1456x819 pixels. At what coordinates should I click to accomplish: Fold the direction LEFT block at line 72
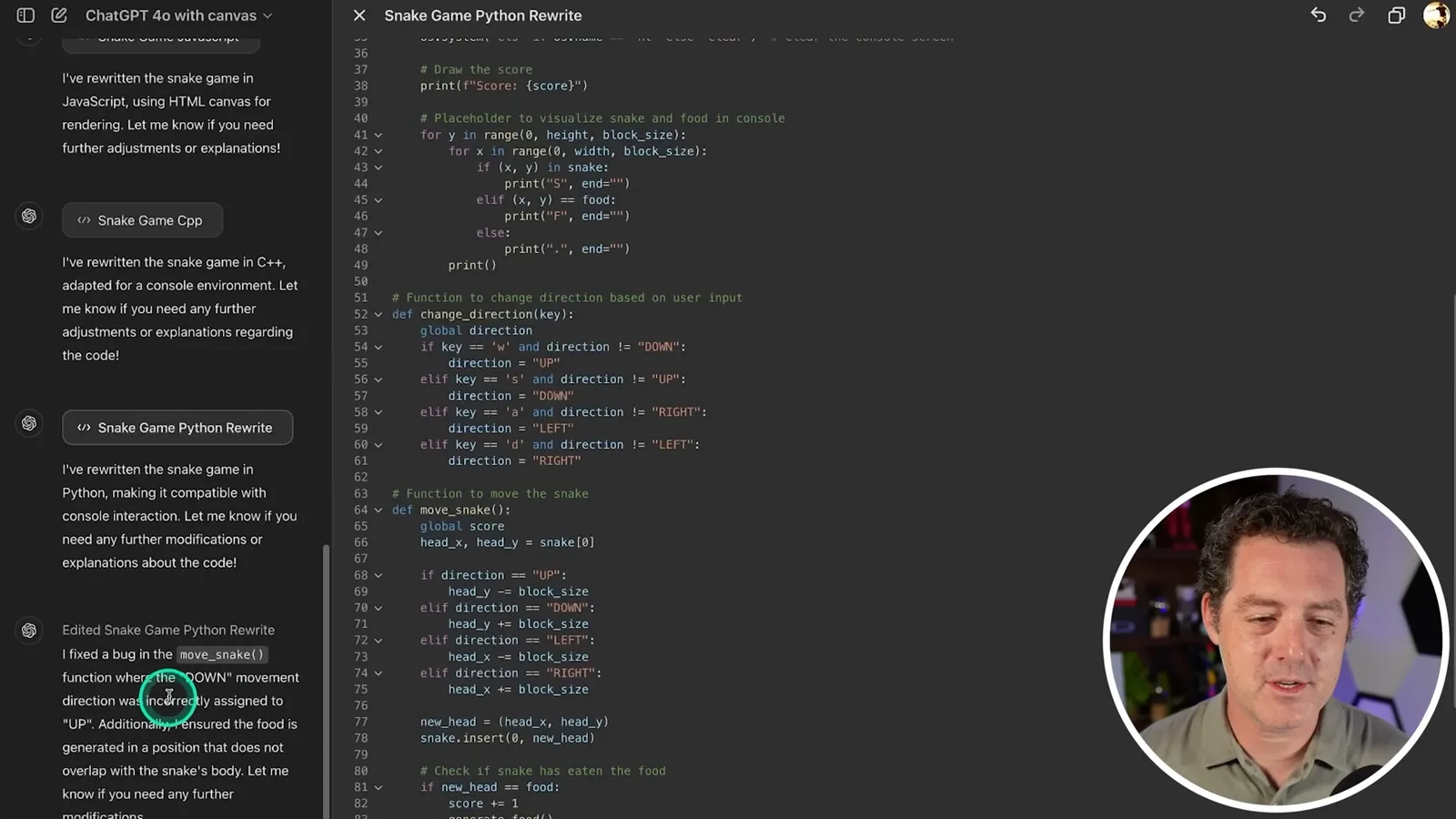pyautogui.click(x=379, y=641)
